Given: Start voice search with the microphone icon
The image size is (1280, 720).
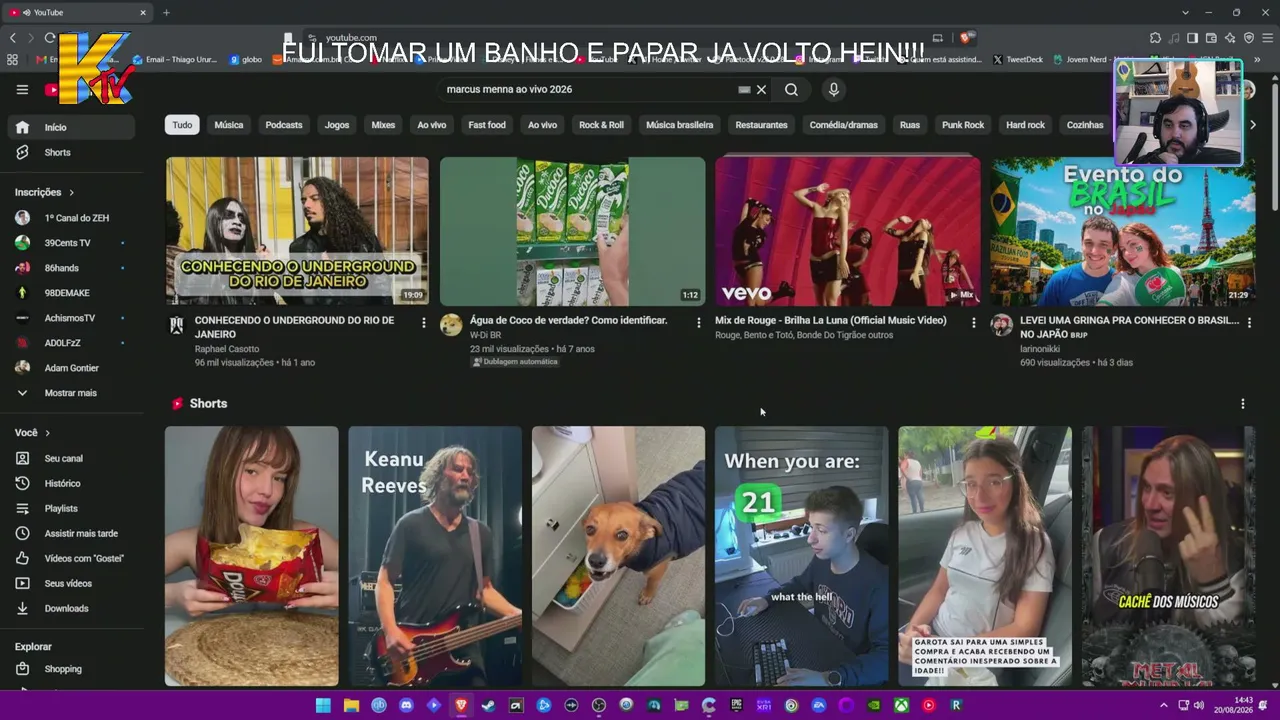Looking at the screenshot, I should pos(833,89).
